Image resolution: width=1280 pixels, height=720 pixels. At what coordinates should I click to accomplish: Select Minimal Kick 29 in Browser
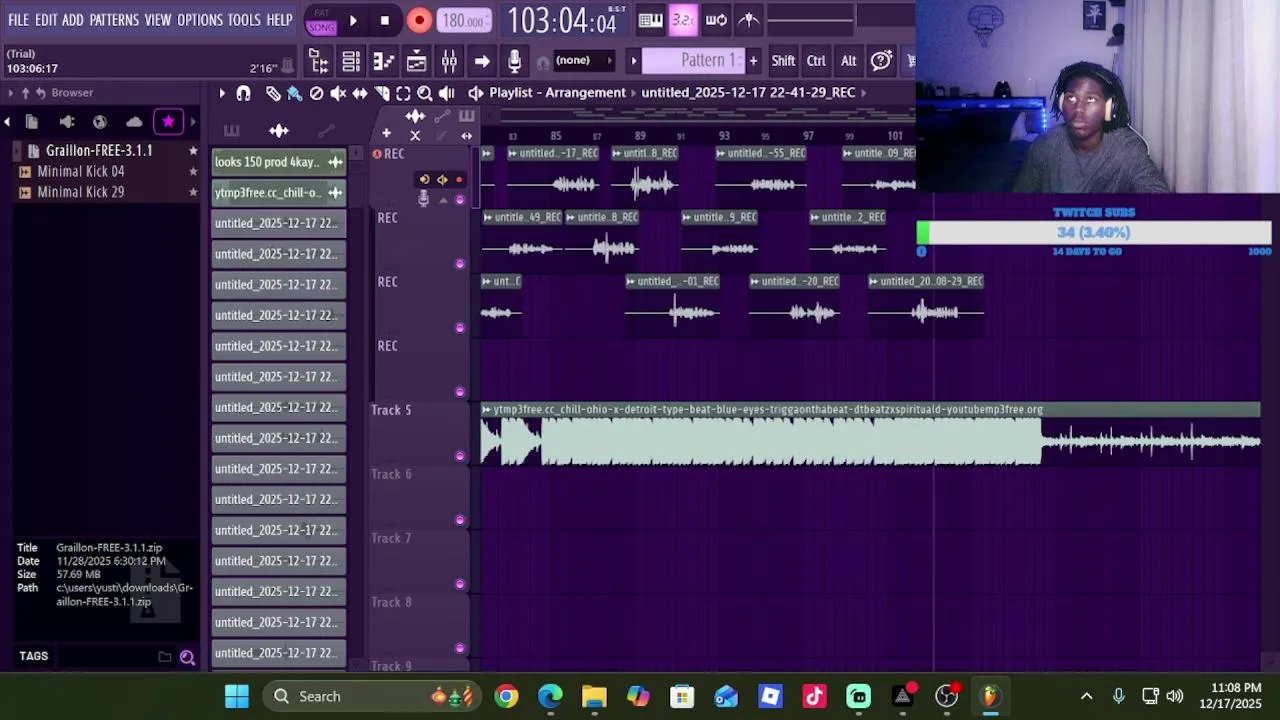pos(81,192)
